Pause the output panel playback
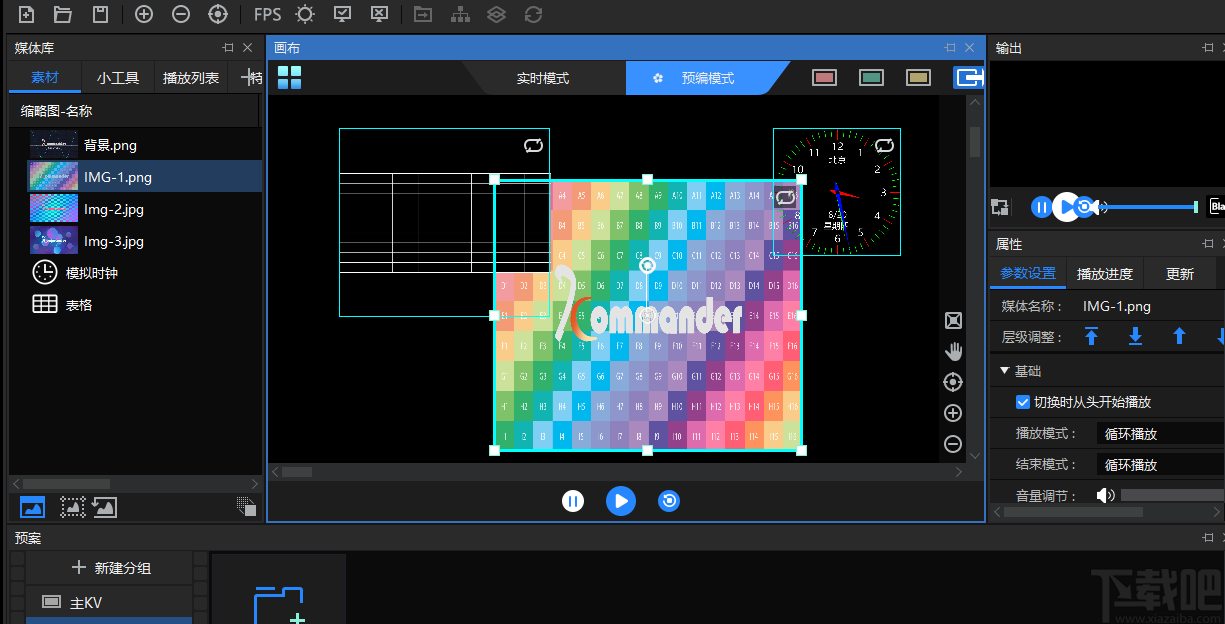 point(1042,207)
